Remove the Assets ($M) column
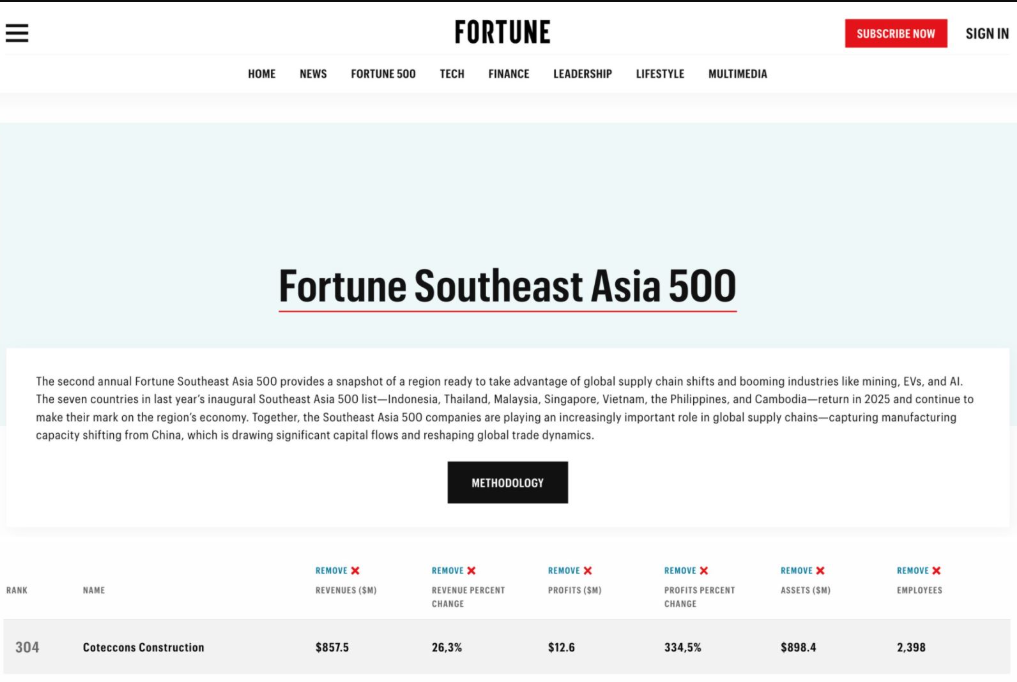Image resolution: width=1017 pixels, height=682 pixels. click(x=803, y=571)
